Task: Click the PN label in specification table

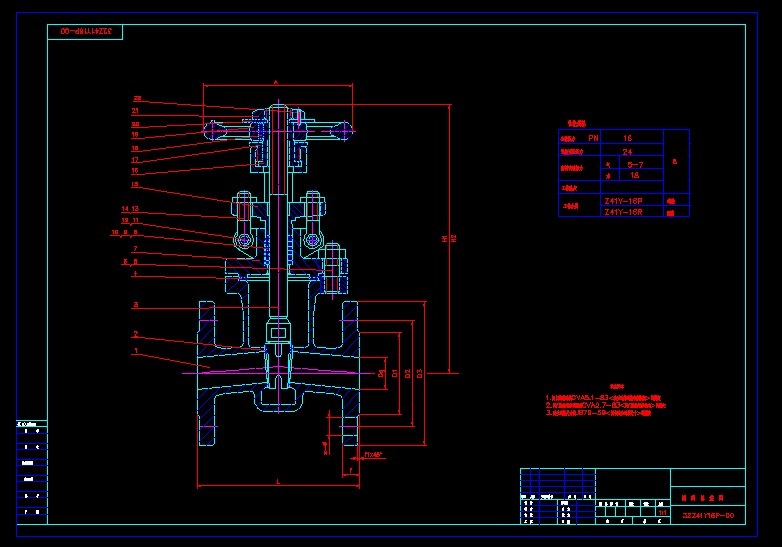Action: [594, 137]
